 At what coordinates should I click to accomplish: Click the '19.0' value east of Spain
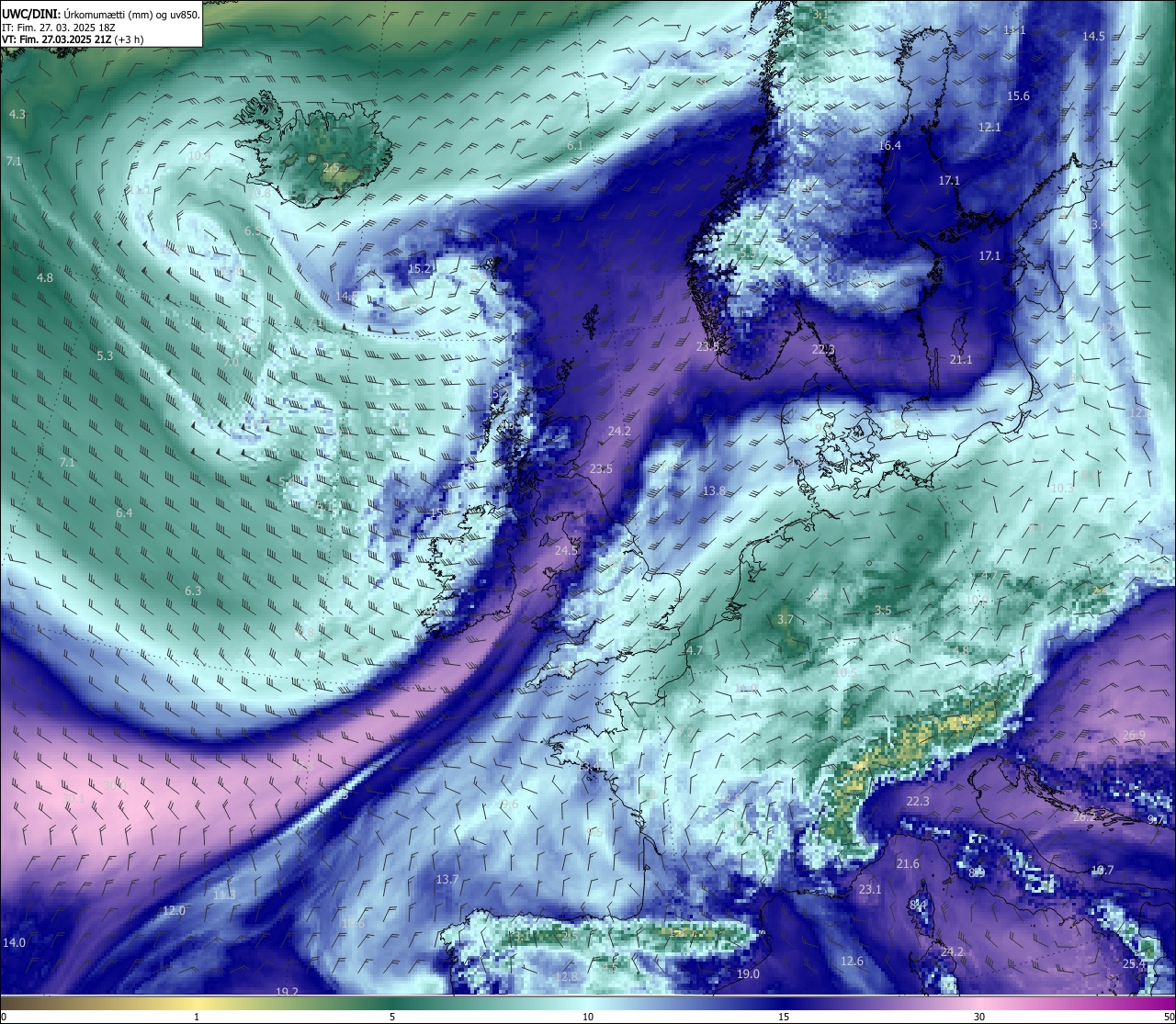pos(749,974)
